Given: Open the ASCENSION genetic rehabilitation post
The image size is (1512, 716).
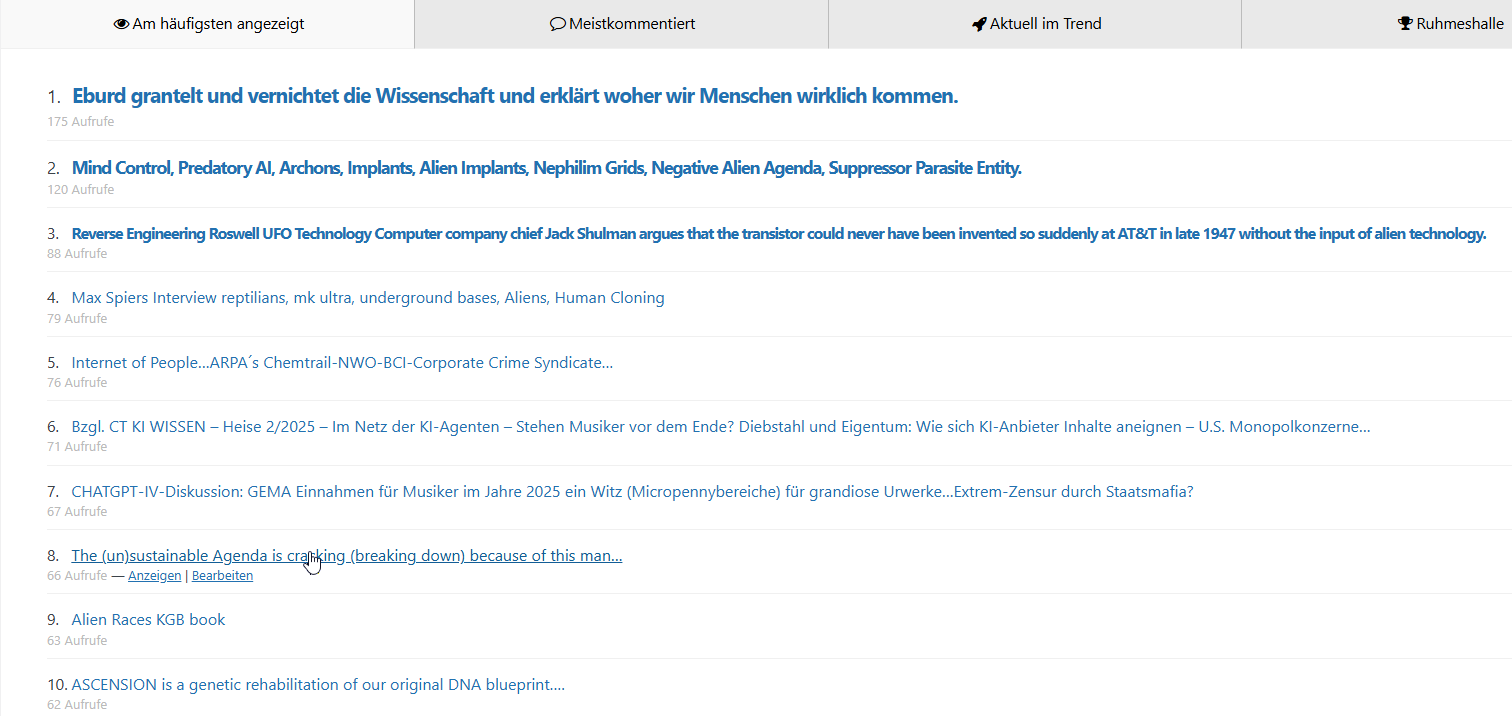Looking at the screenshot, I should tap(318, 685).
